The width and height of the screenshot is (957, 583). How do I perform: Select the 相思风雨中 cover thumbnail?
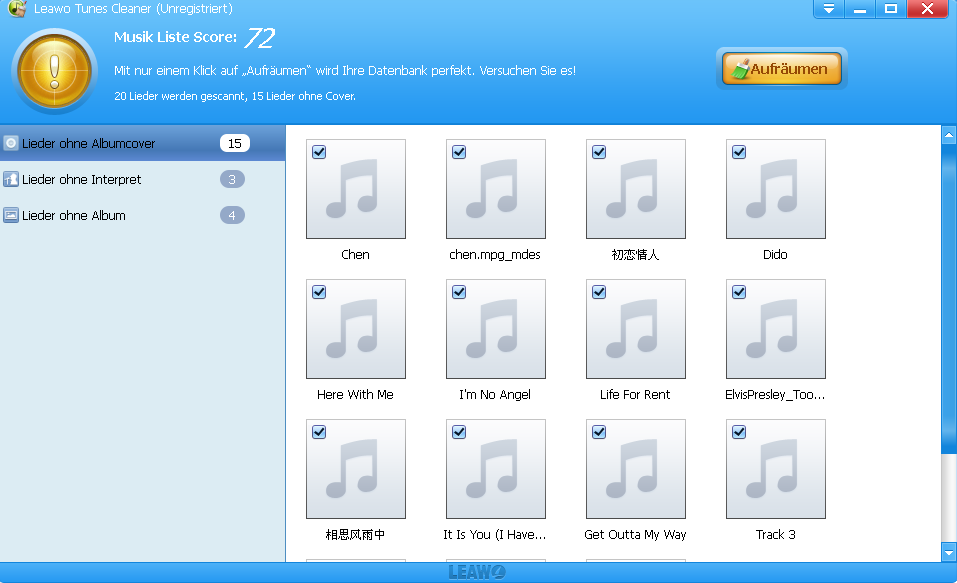[356, 469]
